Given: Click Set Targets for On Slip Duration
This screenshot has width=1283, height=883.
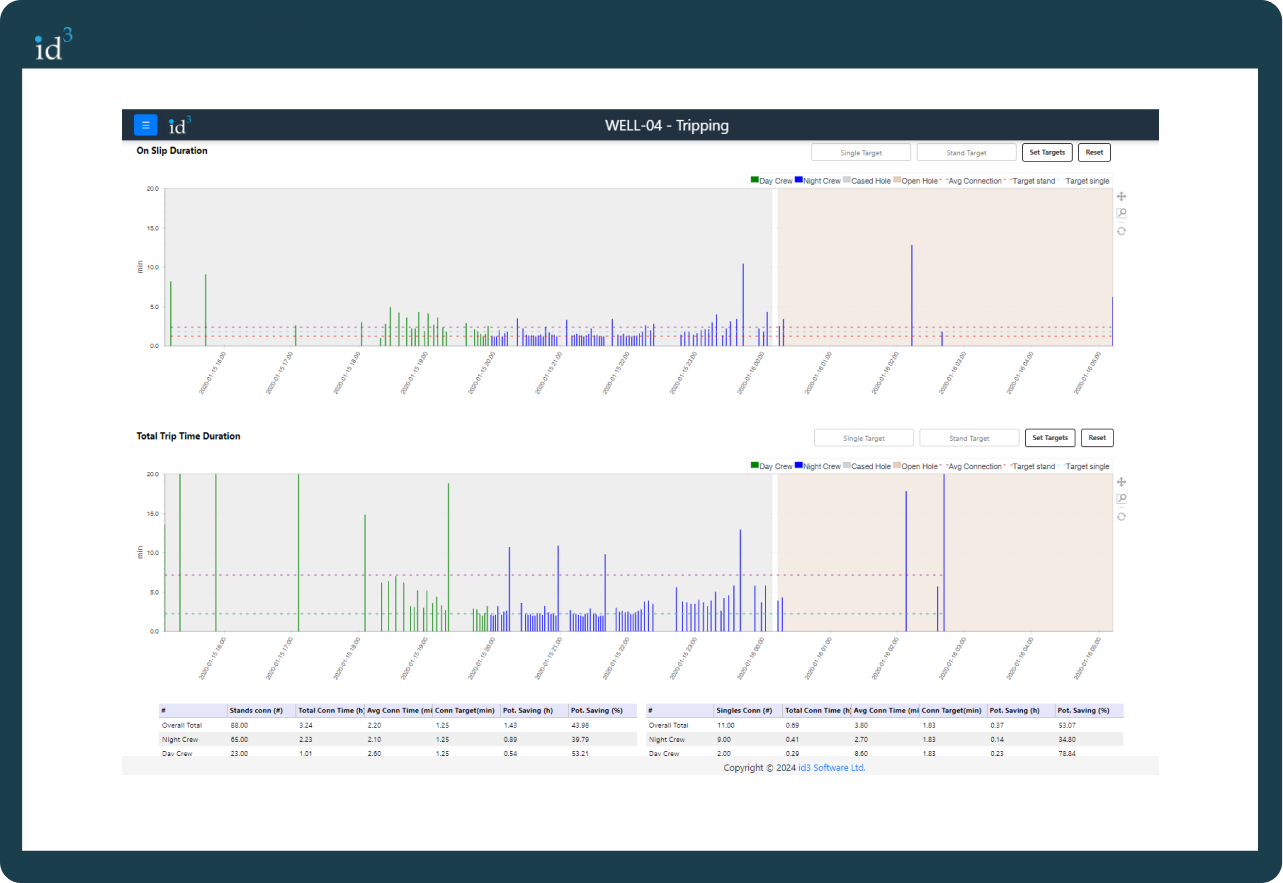Looking at the screenshot, I should click(1047, 152).
